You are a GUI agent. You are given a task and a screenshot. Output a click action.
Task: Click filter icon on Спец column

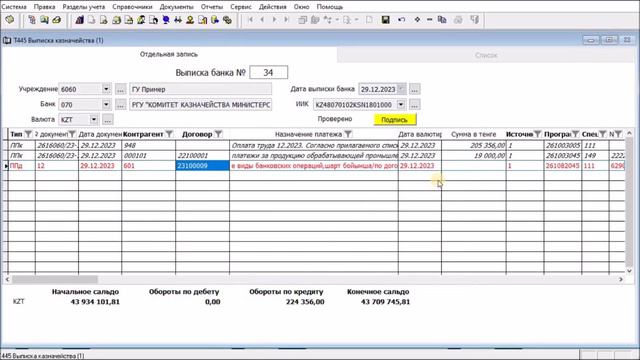[602, 134]
